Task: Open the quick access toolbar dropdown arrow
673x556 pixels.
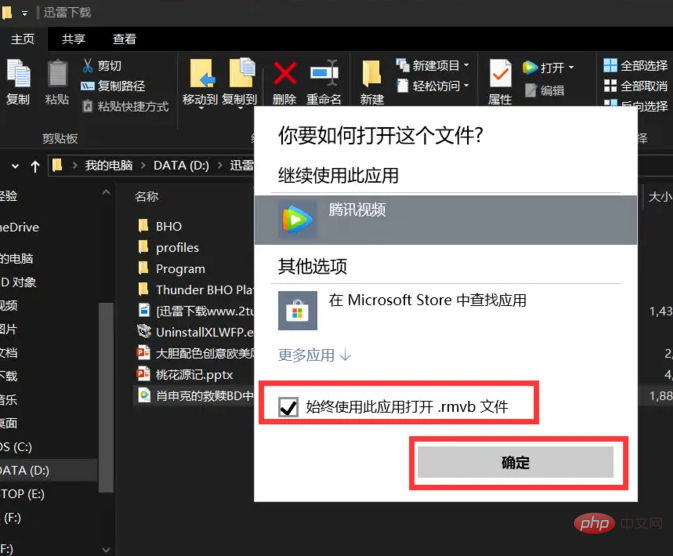Action: 24,13
